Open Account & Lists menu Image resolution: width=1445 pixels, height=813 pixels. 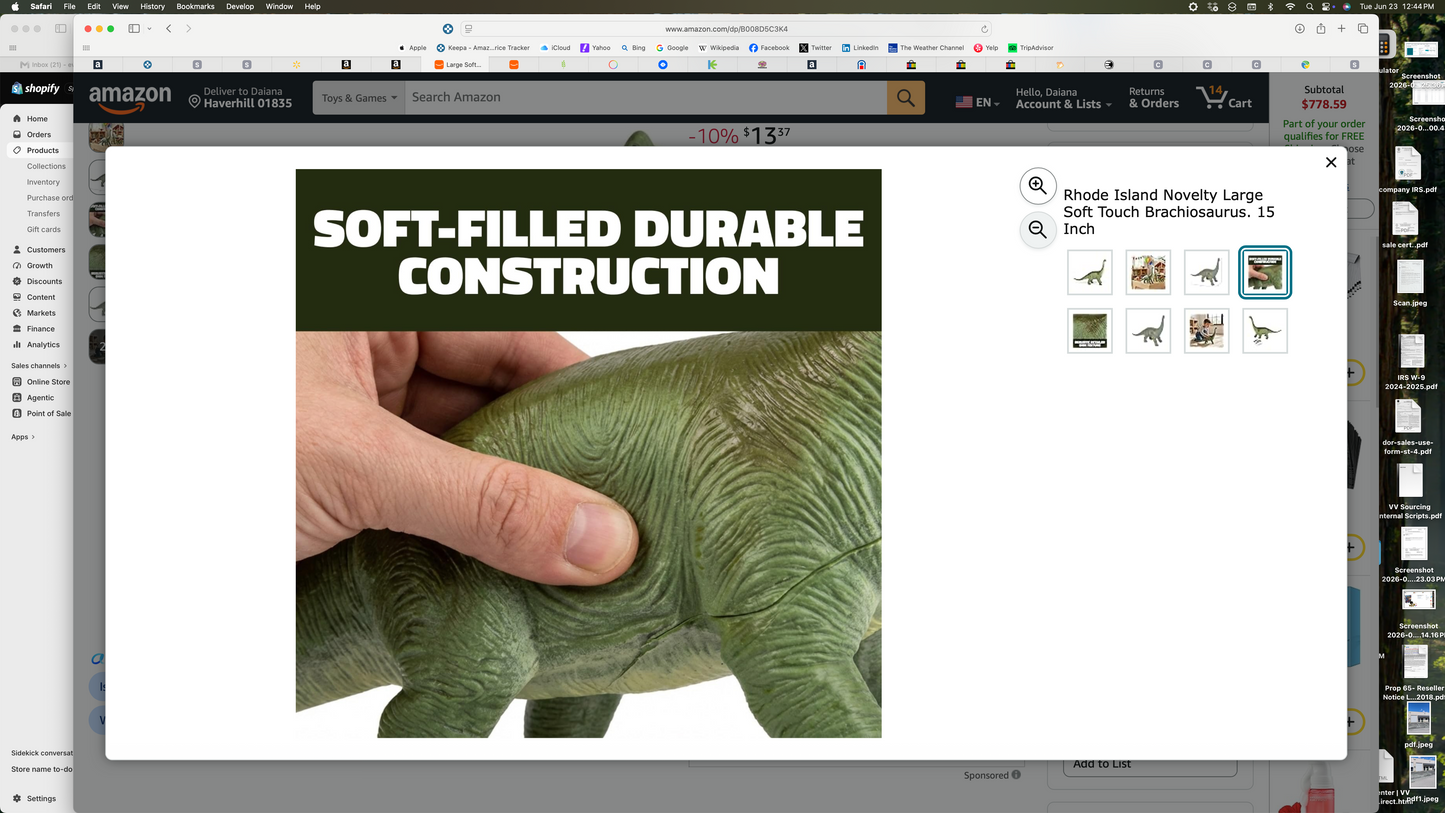click(1063, 98)
